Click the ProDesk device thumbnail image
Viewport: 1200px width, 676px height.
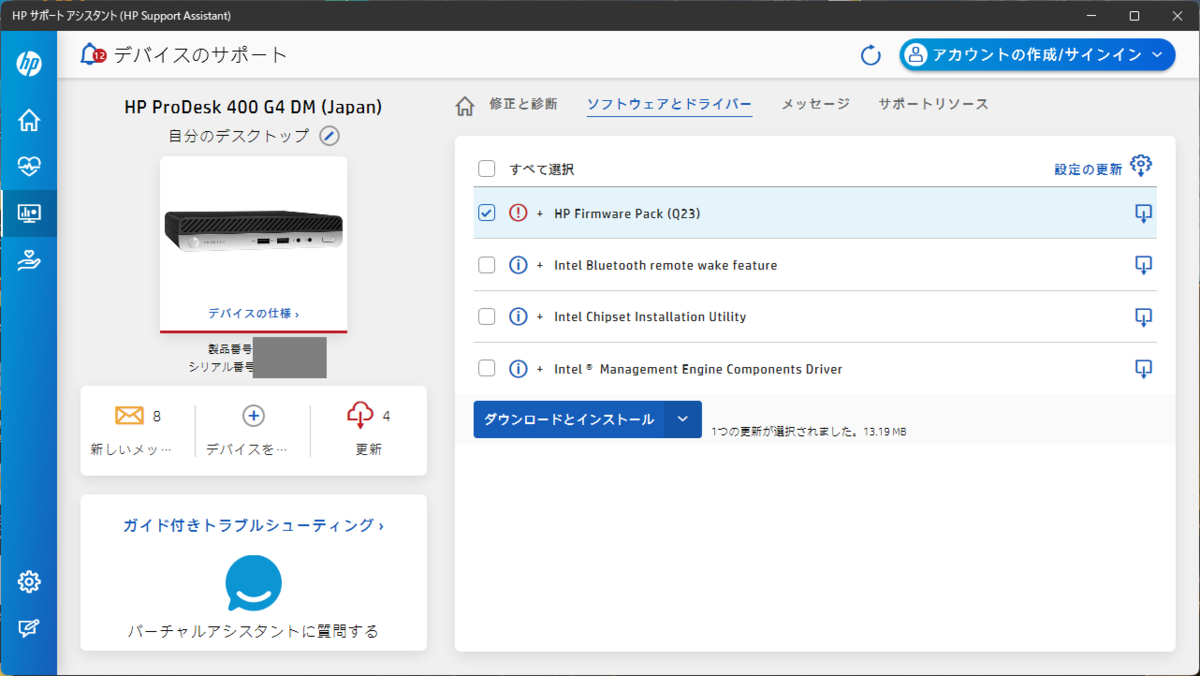[253, 231]
